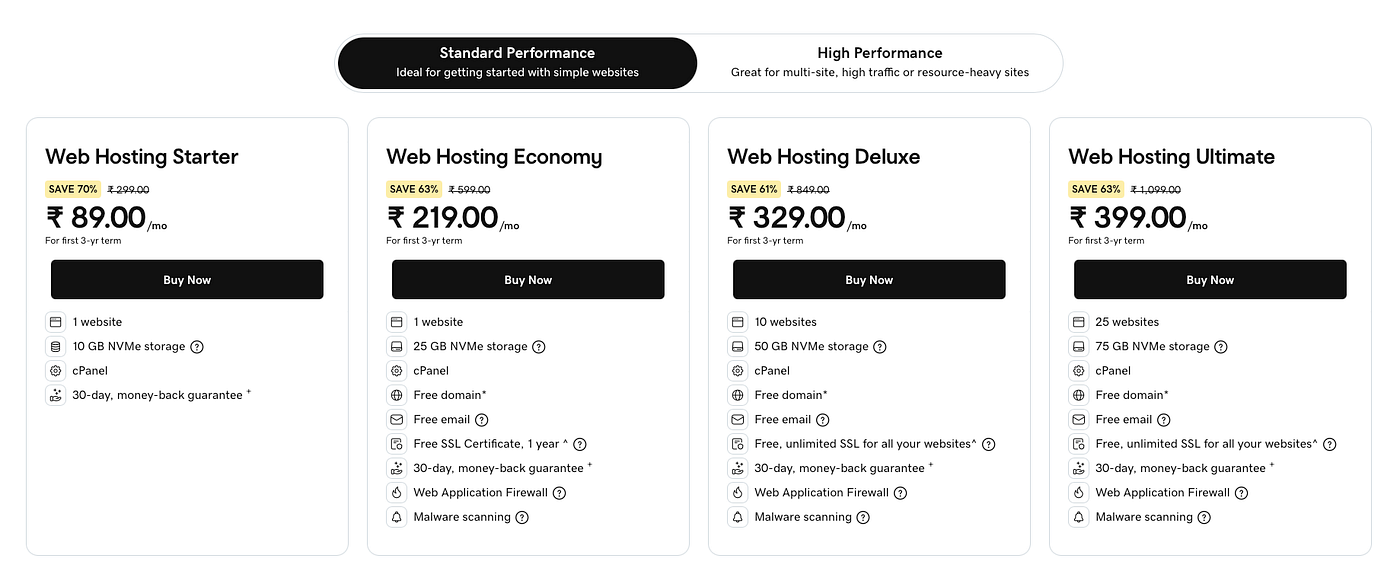Buy the Web Hosting Starter plan

pos(187,280)
